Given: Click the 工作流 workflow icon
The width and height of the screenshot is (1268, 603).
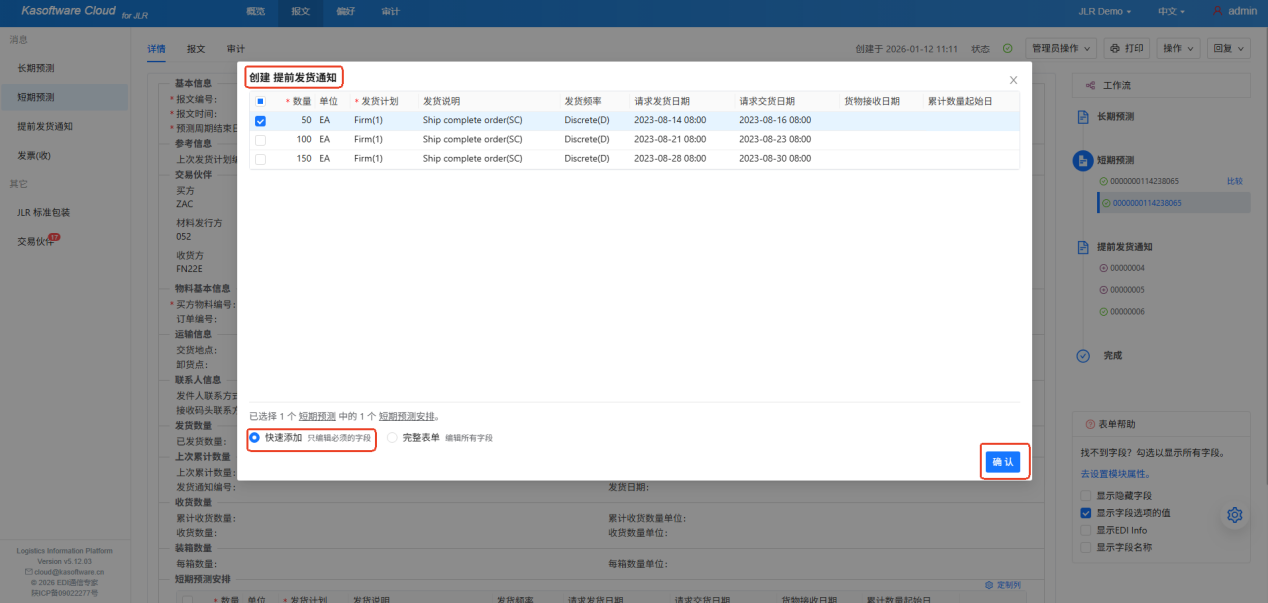Looking at the screenshot, I should click(1089, 86).
